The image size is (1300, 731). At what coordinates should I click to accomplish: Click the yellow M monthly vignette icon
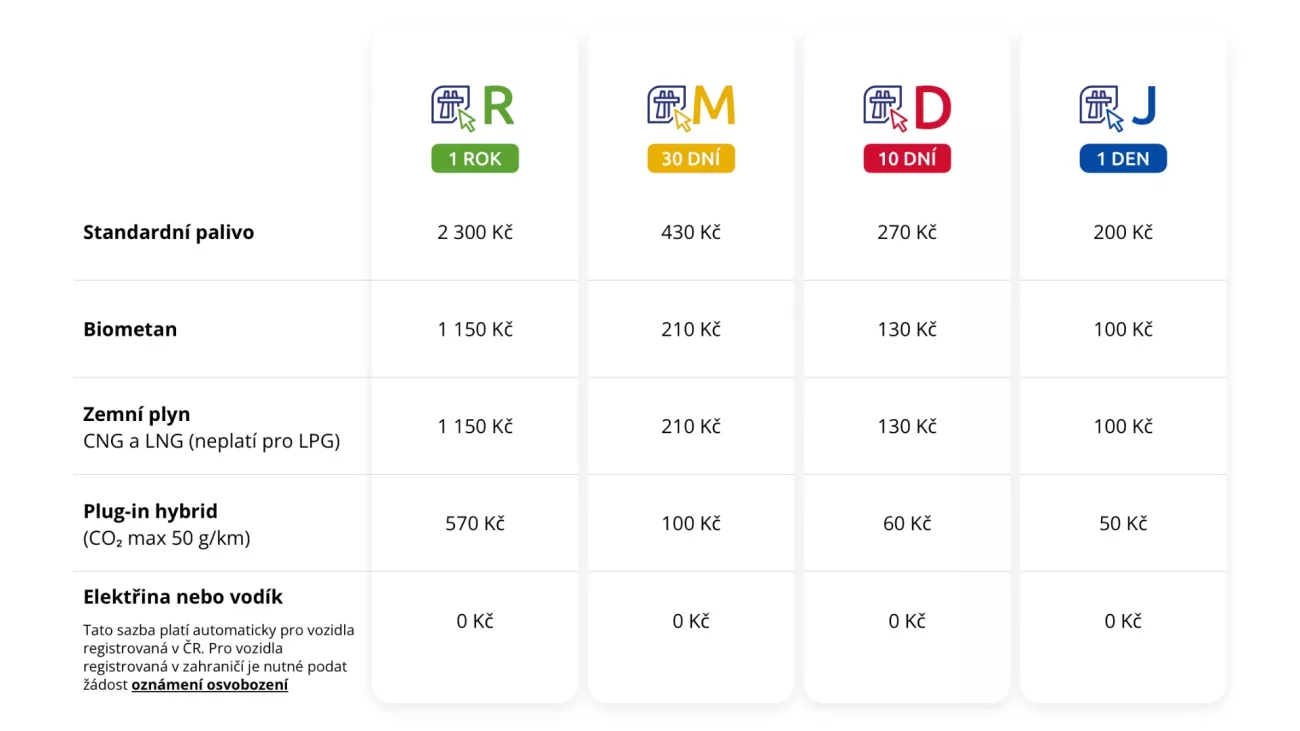690,108
